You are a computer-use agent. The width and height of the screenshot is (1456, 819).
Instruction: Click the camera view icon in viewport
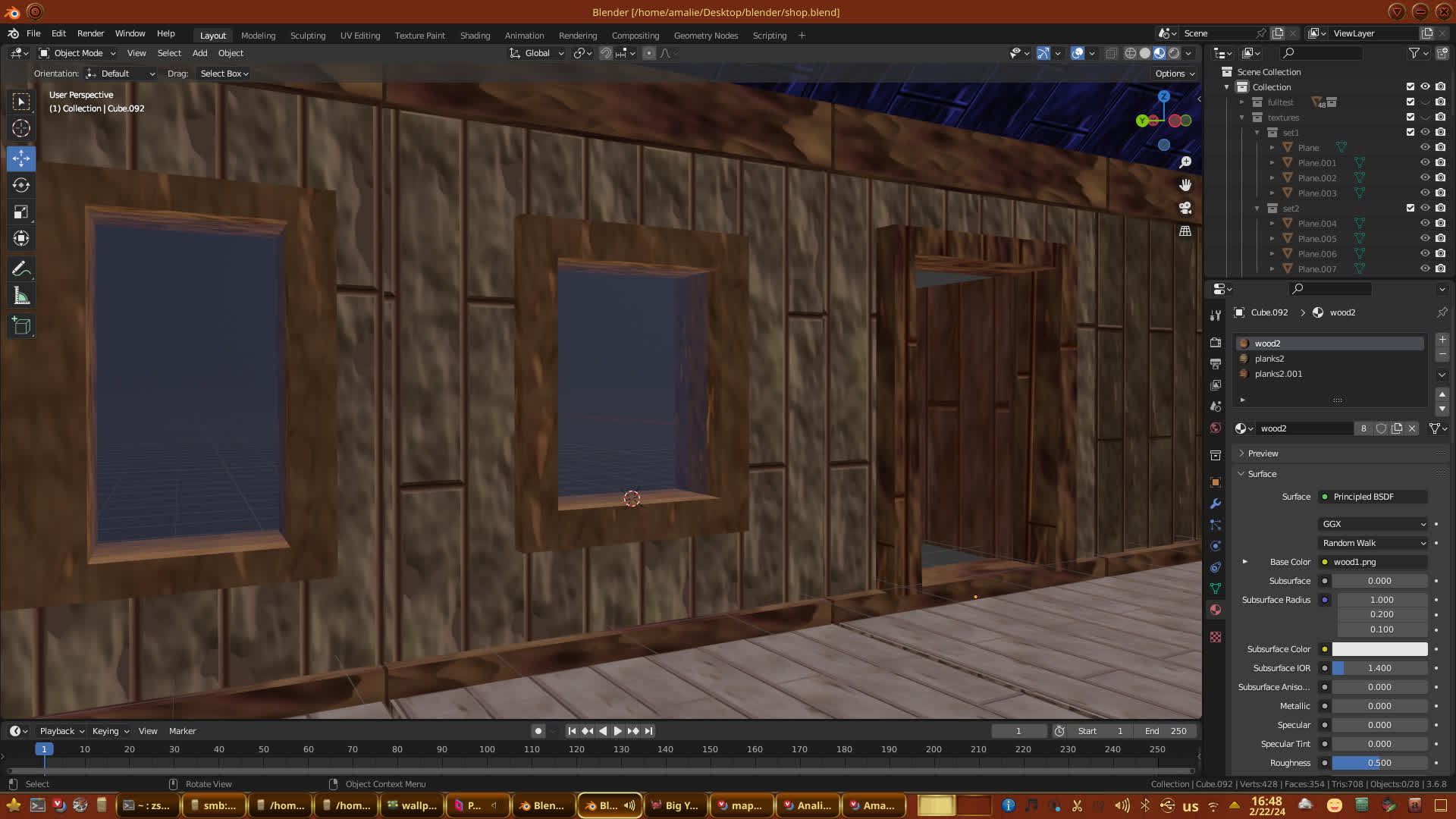pos(1185,208)
